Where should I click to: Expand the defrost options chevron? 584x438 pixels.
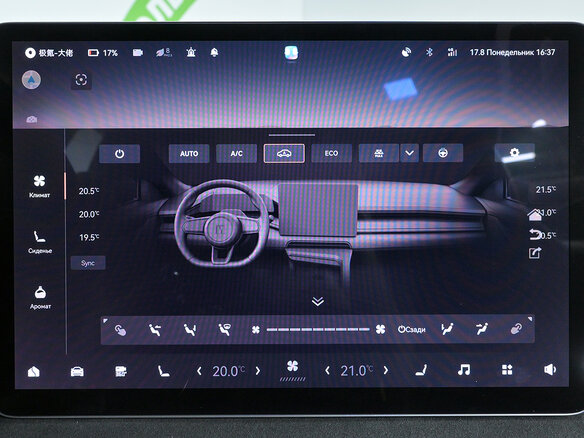409,153
